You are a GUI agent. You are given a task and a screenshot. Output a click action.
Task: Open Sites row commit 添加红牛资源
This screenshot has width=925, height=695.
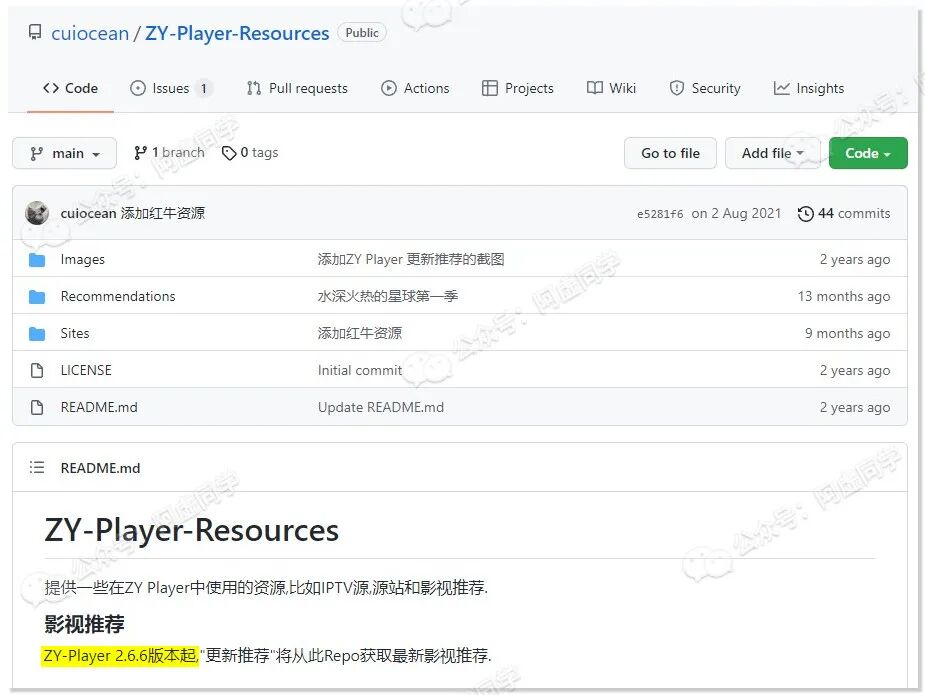359,333
